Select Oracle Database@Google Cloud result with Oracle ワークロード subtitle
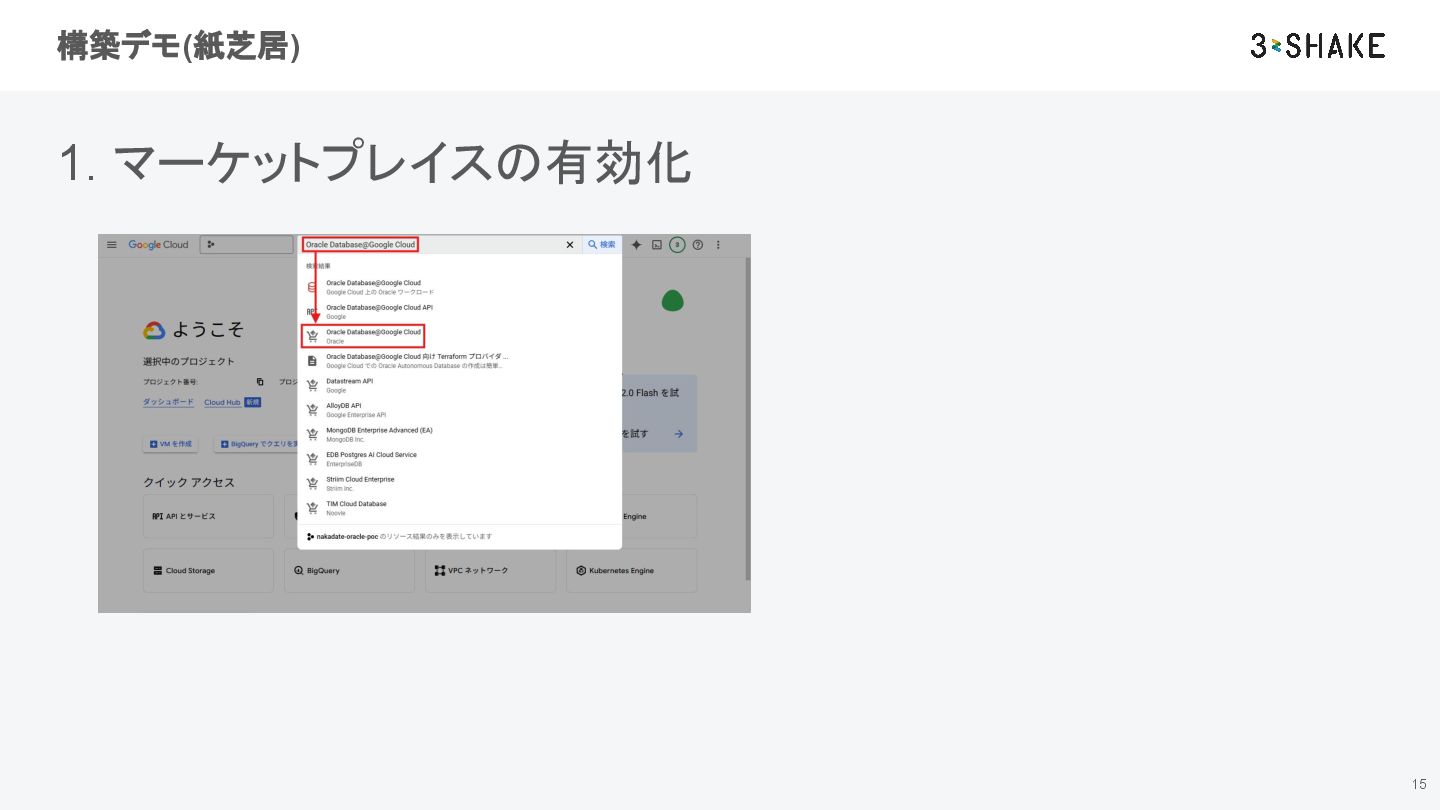Image resolution: width=1440 pixels, height=810 pixels. click(x=460, y=287)
